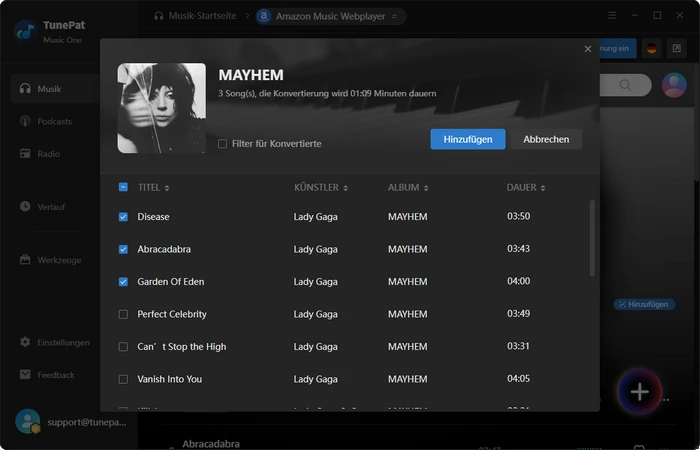Sort list by KÜNSTLER column
Image resolution: width=700 pixels, height=450 pixels.
321,188
